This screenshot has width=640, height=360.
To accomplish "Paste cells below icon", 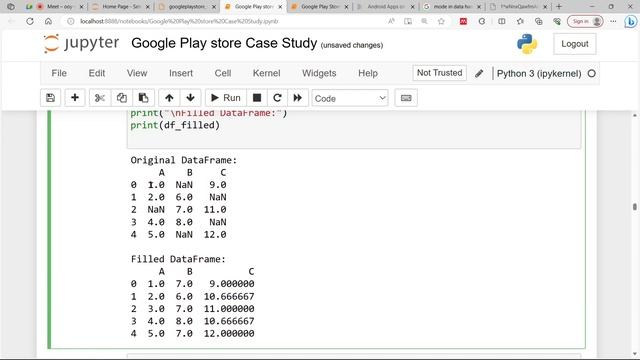I will (143, 98).
